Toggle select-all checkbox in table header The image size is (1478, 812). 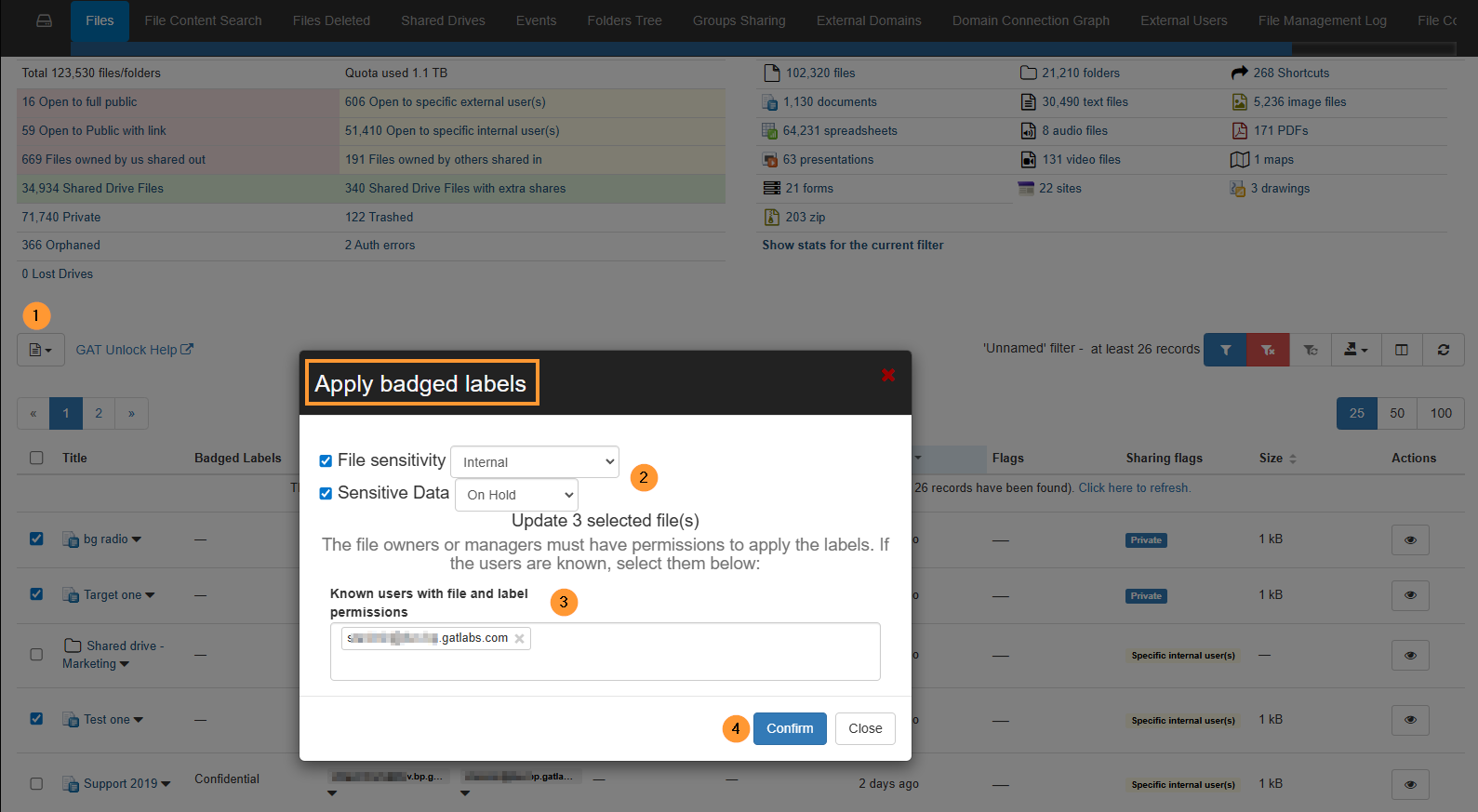[36, 458]
